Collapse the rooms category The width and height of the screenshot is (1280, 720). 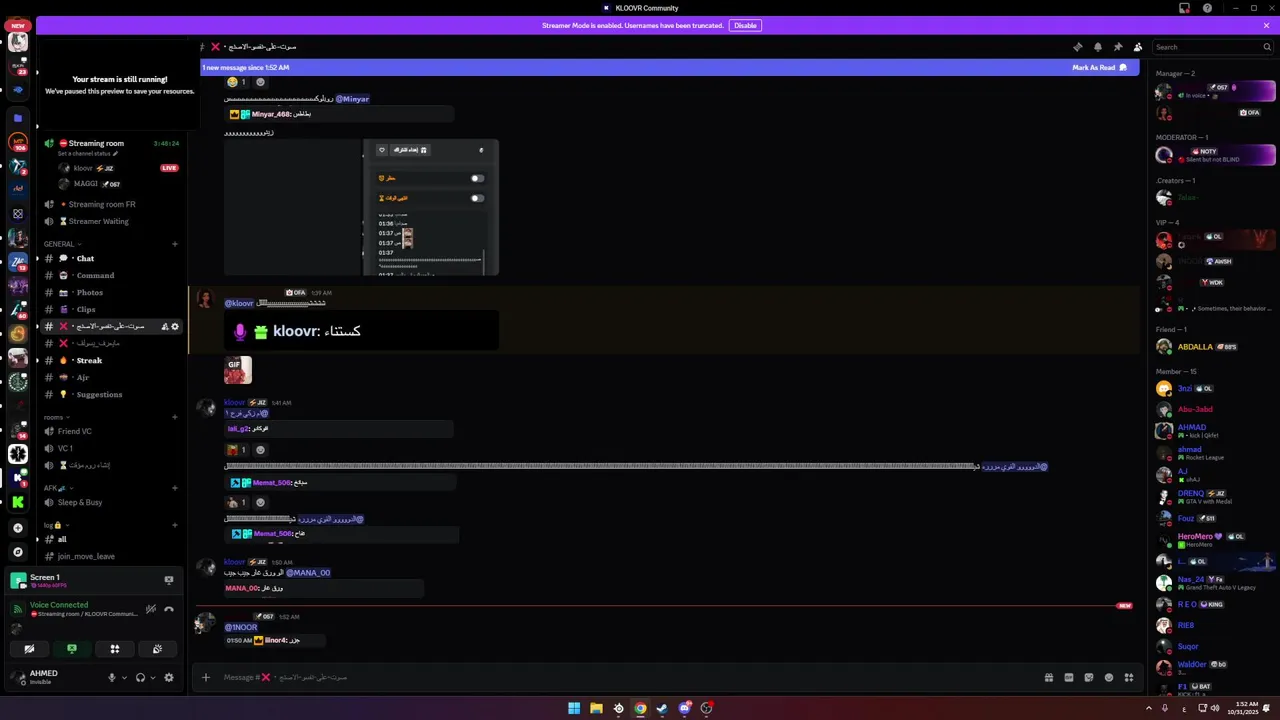(57, 417)
